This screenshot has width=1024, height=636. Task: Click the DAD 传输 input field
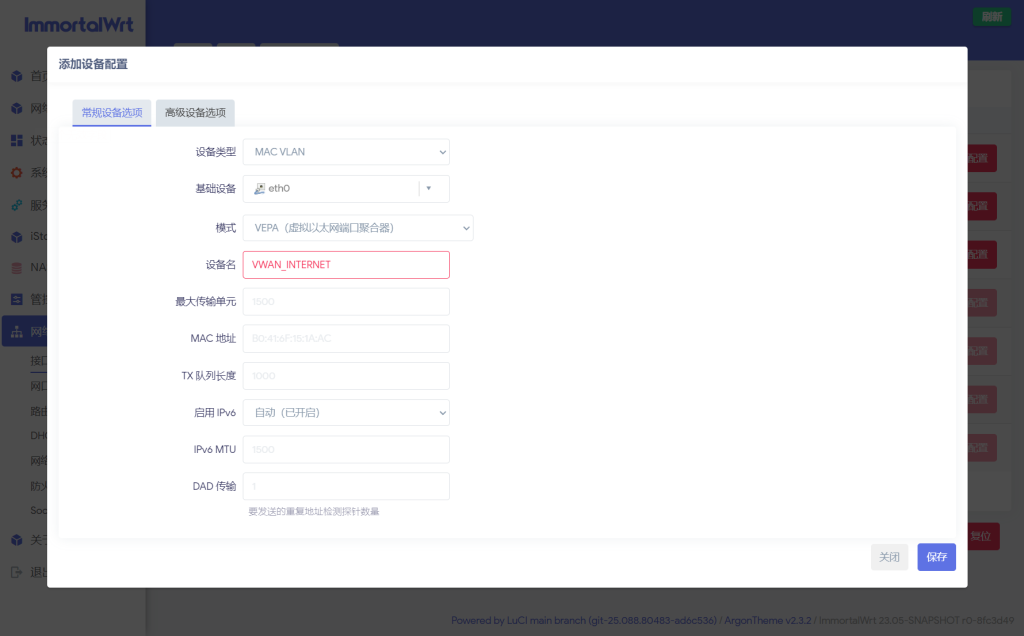point(346,486)
